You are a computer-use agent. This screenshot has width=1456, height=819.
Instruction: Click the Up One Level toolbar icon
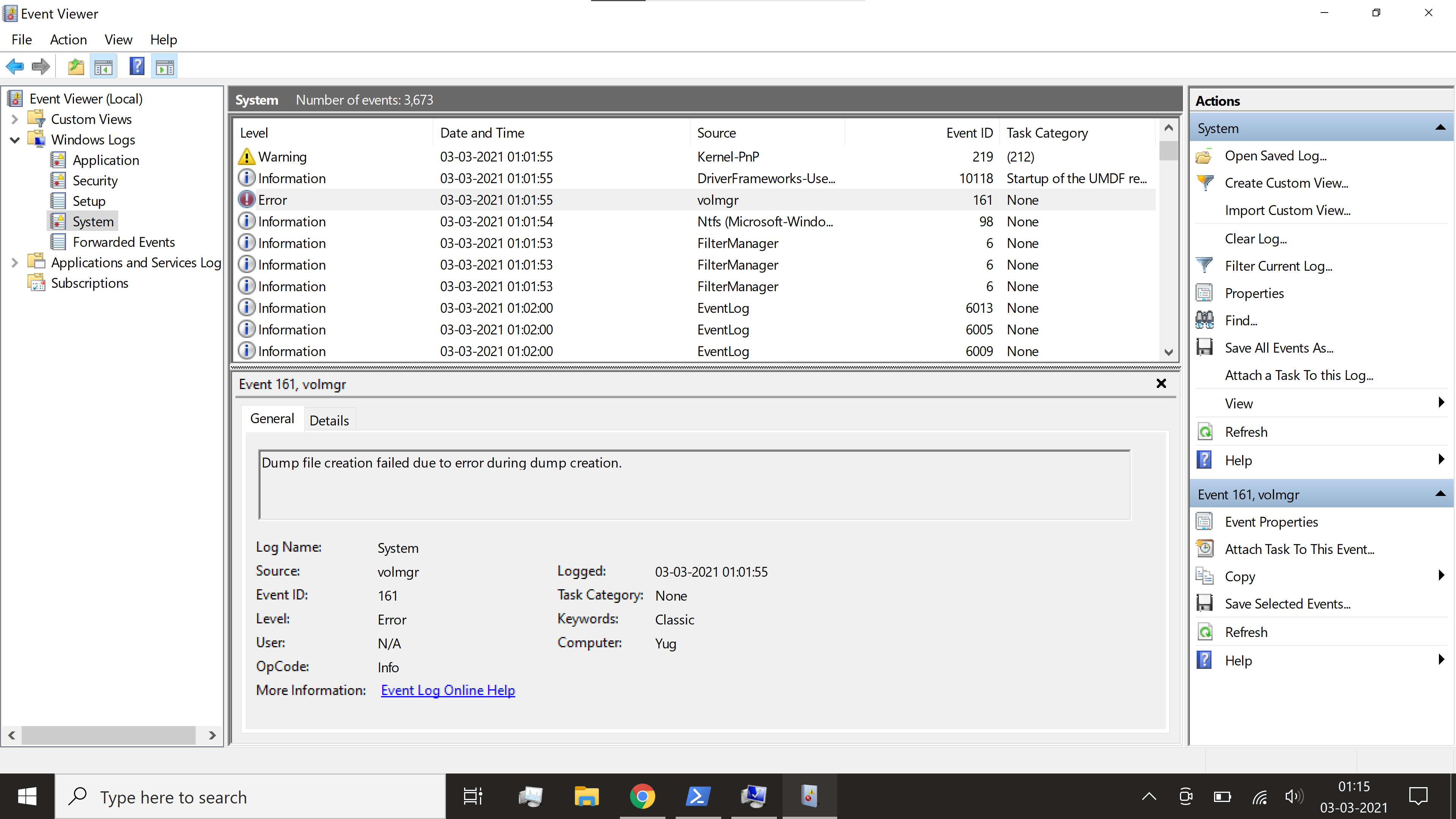pos(76,67)
